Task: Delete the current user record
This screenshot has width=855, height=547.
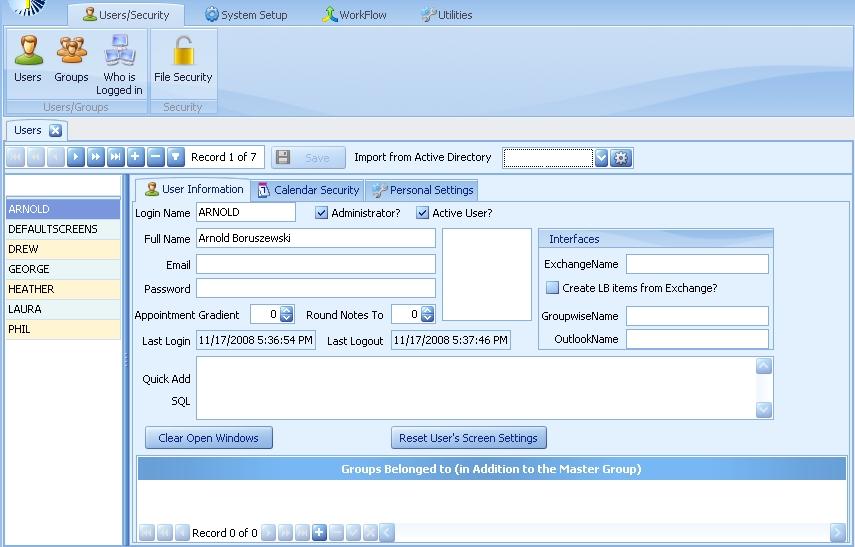Action: click(x=155, y=157)
